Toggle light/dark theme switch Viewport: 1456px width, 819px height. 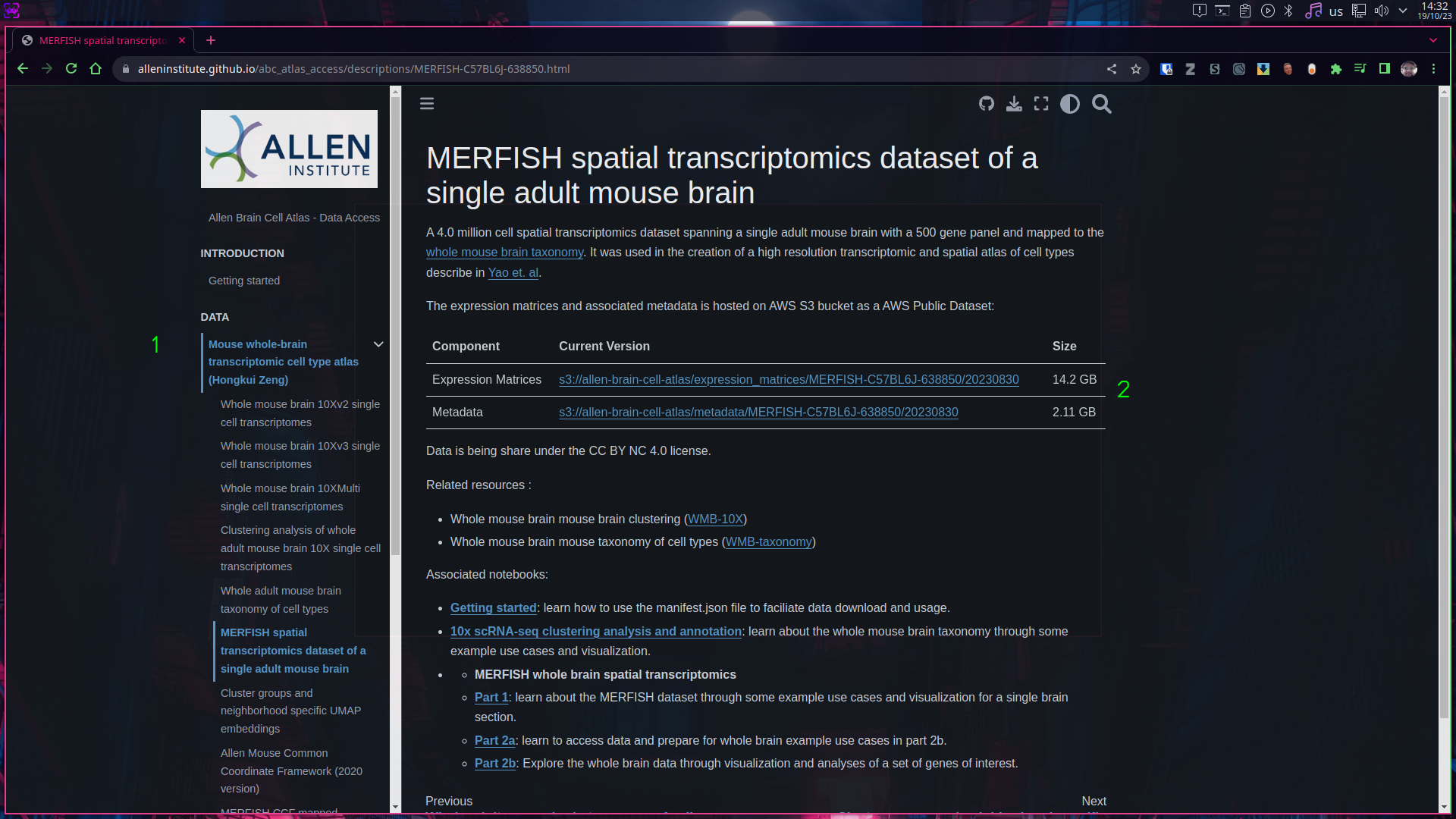(1069, 104)
